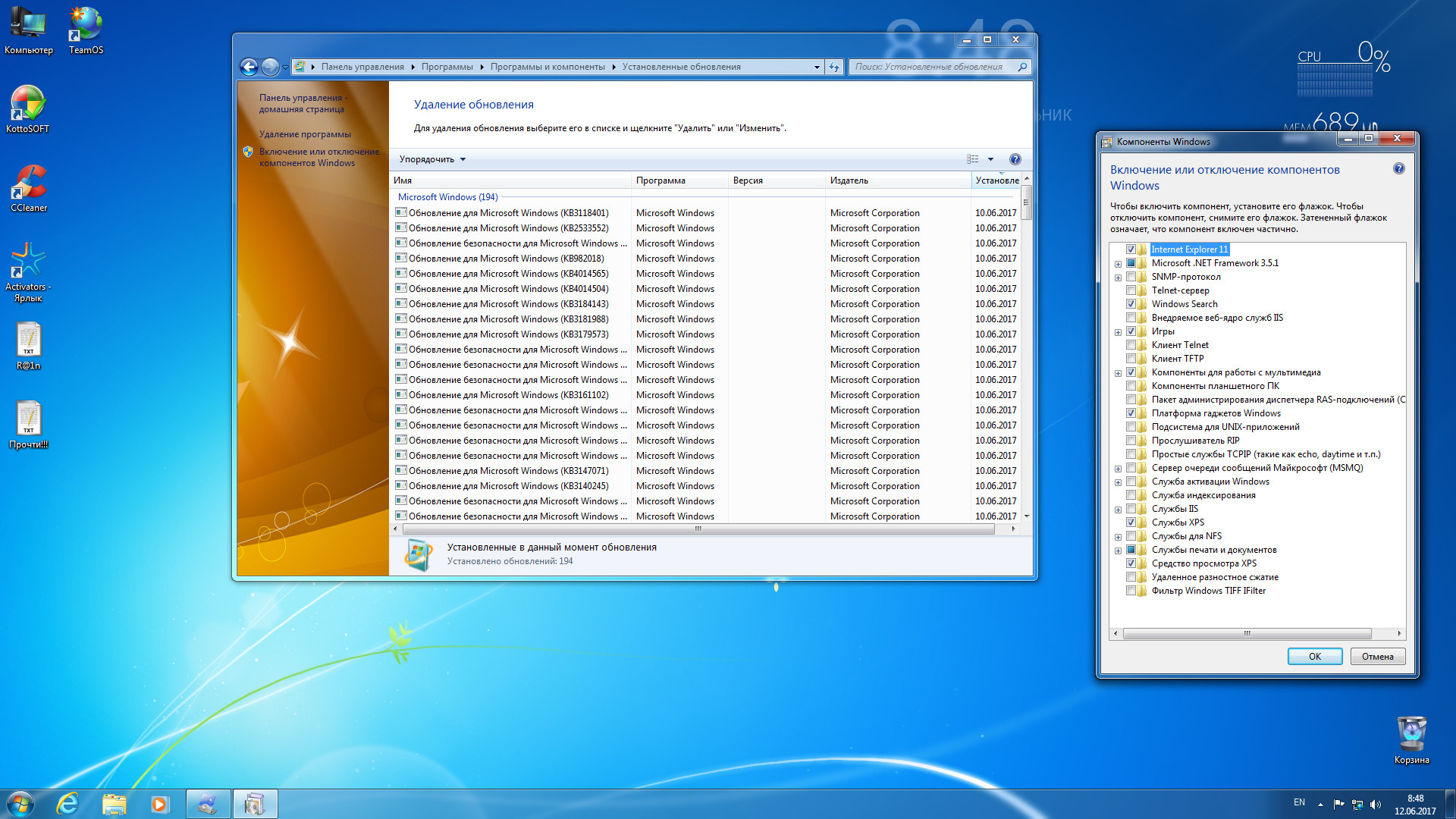Click the change view icon

tap(973, 159)
